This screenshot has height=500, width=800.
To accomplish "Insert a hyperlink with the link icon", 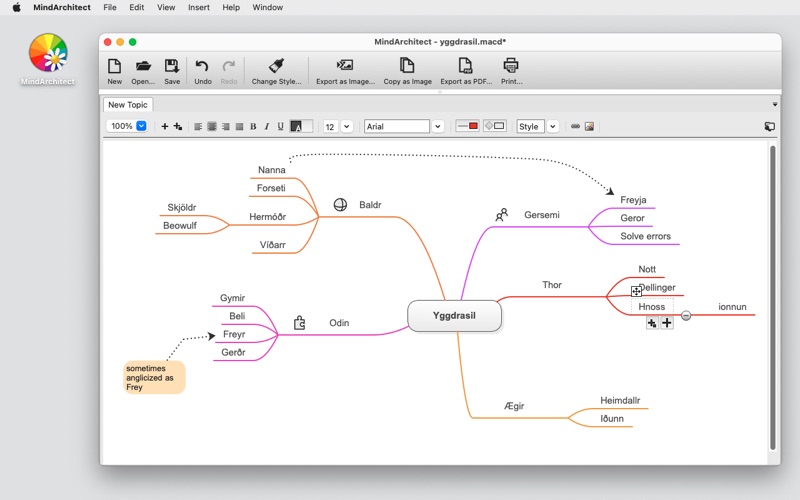I will 576,126.
